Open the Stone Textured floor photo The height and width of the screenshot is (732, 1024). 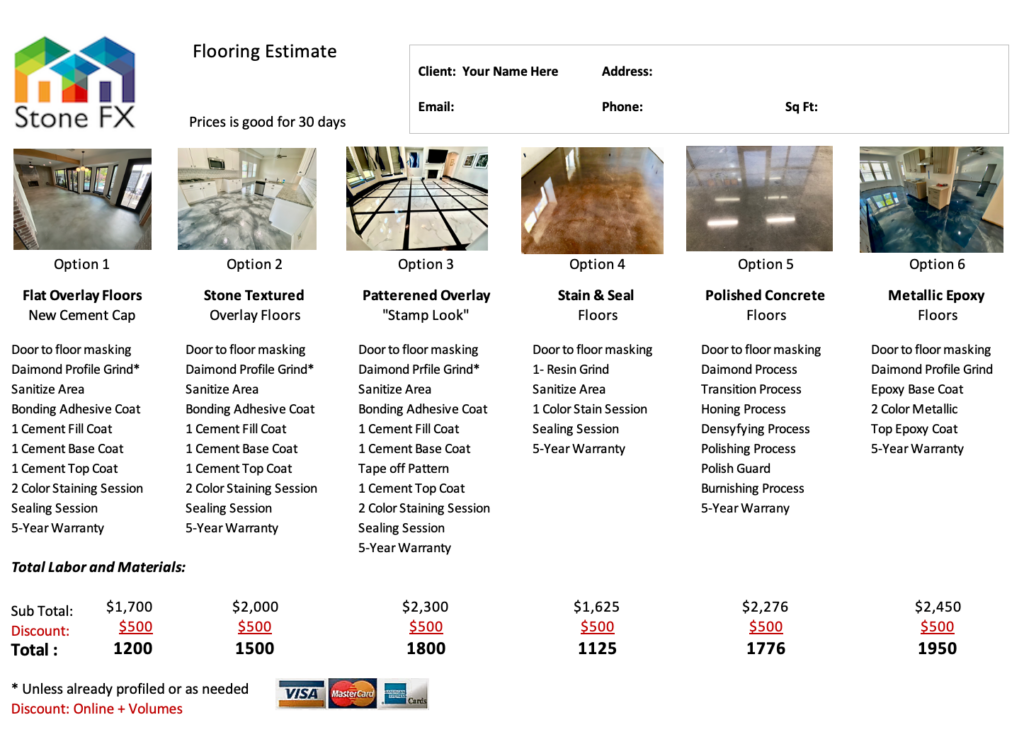pyautogui.click(x=246, y=199)
